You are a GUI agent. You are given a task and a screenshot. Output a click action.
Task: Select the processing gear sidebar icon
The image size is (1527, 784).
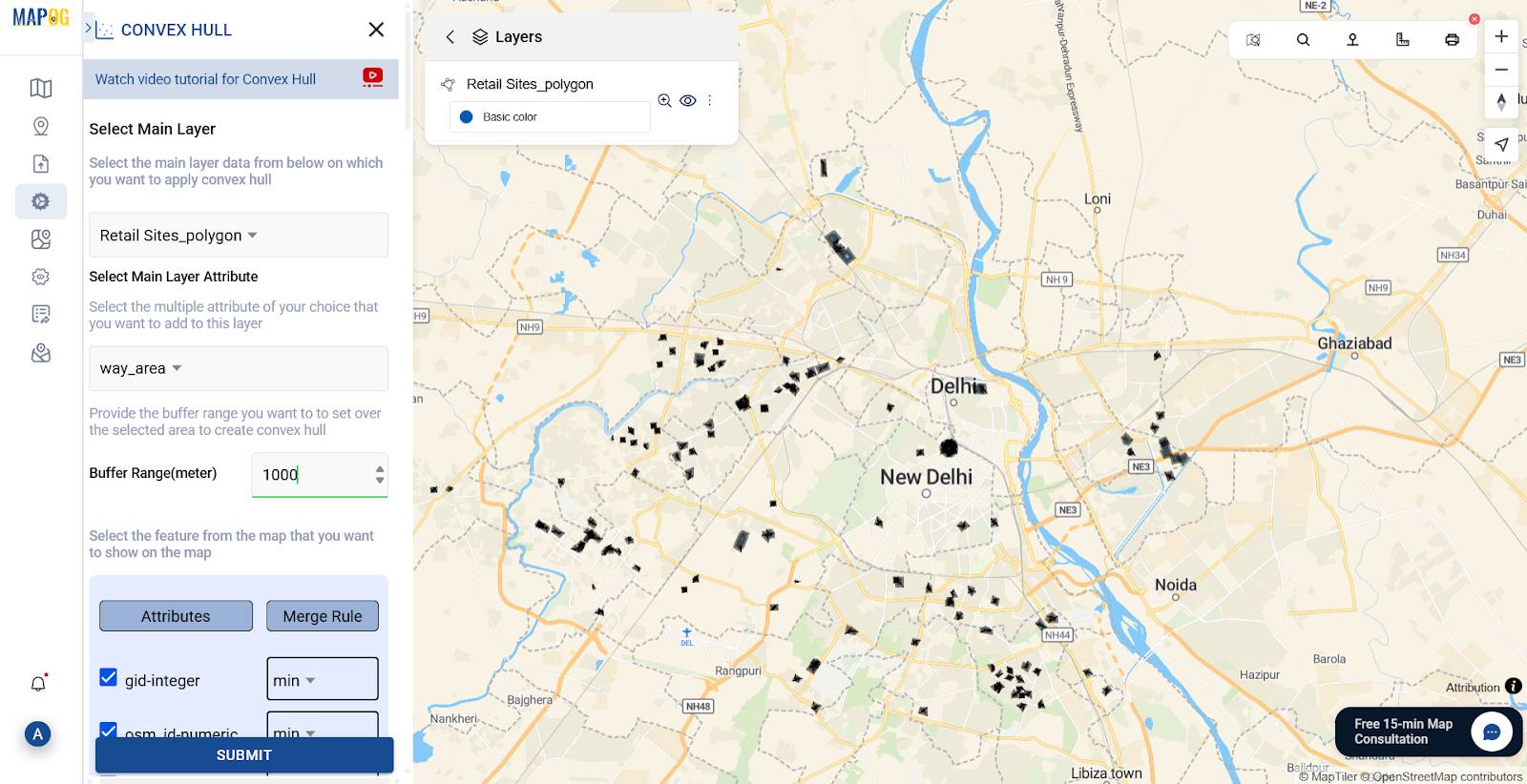(40, 201)
